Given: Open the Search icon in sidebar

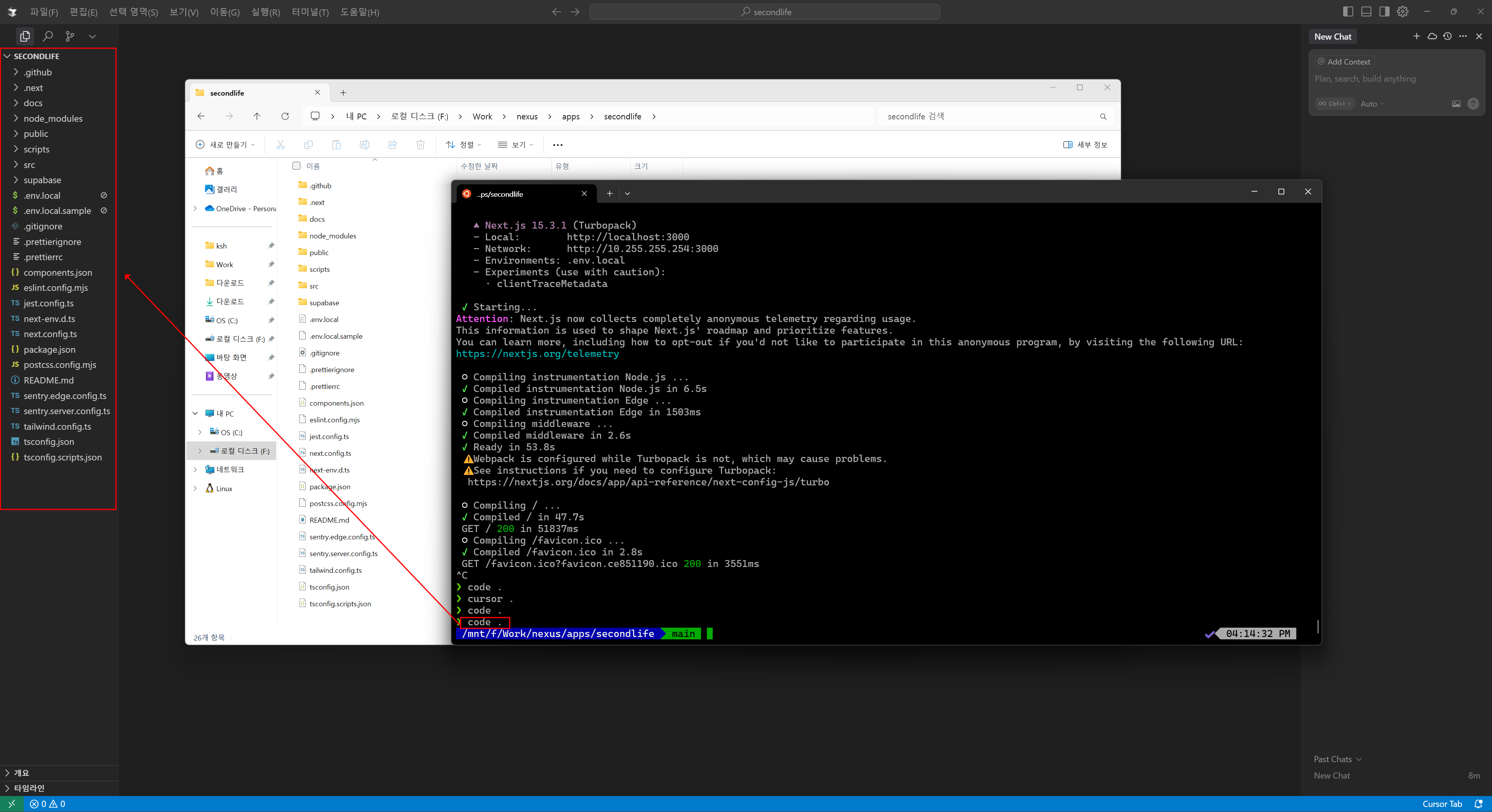Looking at the screenshot, I should 47,36.
